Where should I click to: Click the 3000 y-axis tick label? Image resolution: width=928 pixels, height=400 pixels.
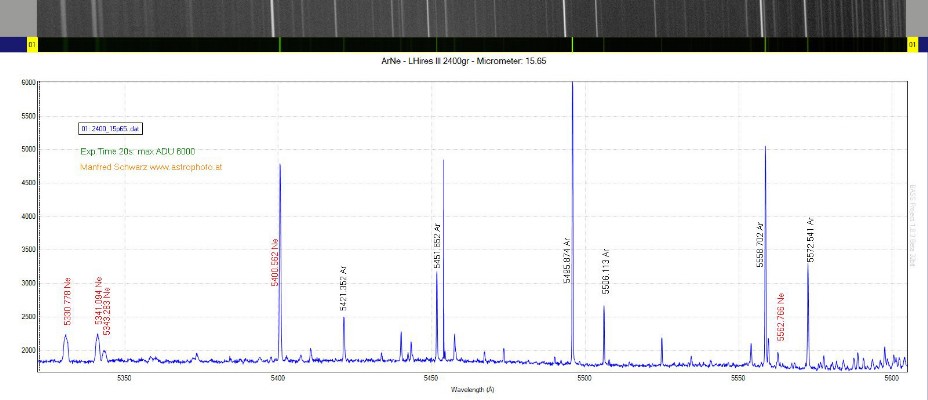pos(27,283)
